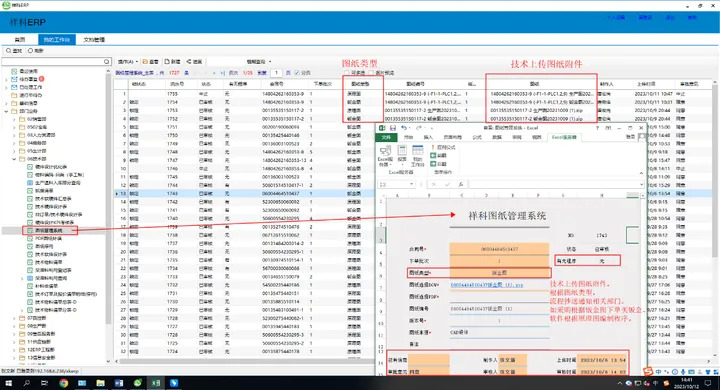
Task: Click the lower green arrow button in the Excel ribbon
Action: pos(433,163)
